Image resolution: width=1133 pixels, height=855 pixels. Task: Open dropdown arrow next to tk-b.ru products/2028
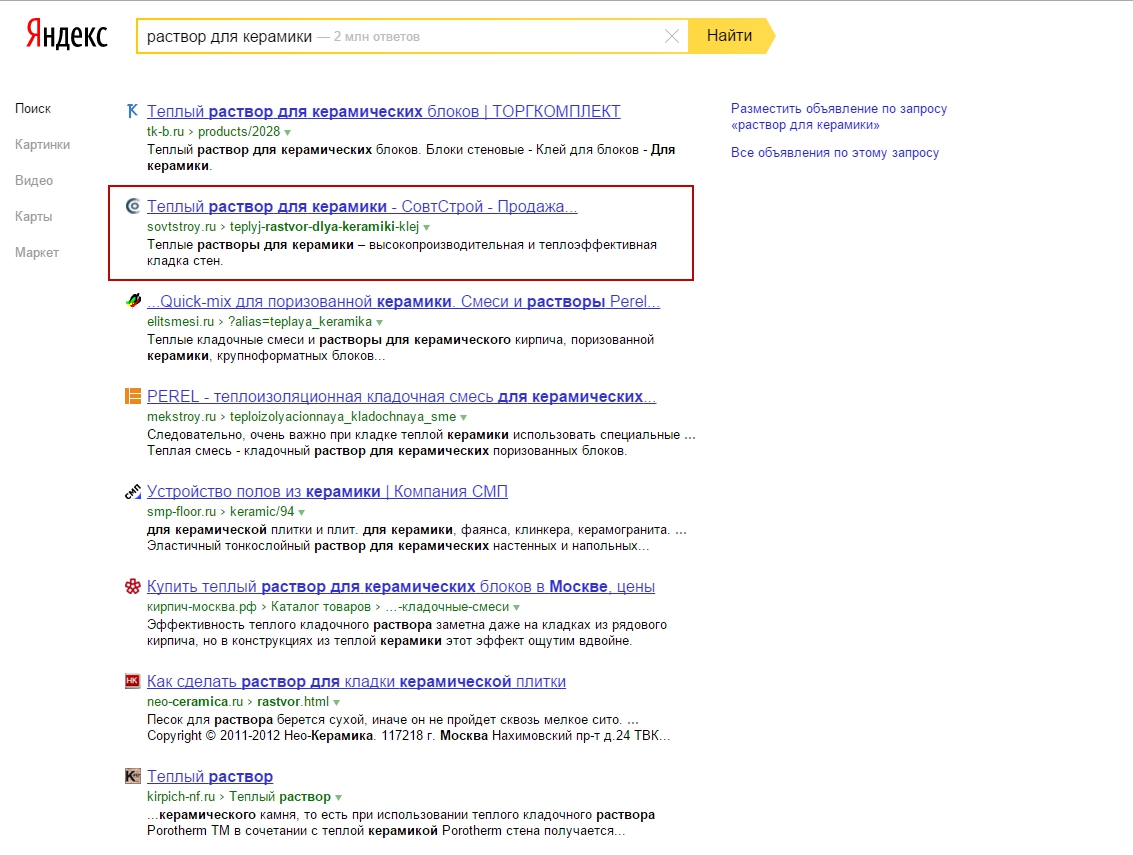click(x=288, y=132)
